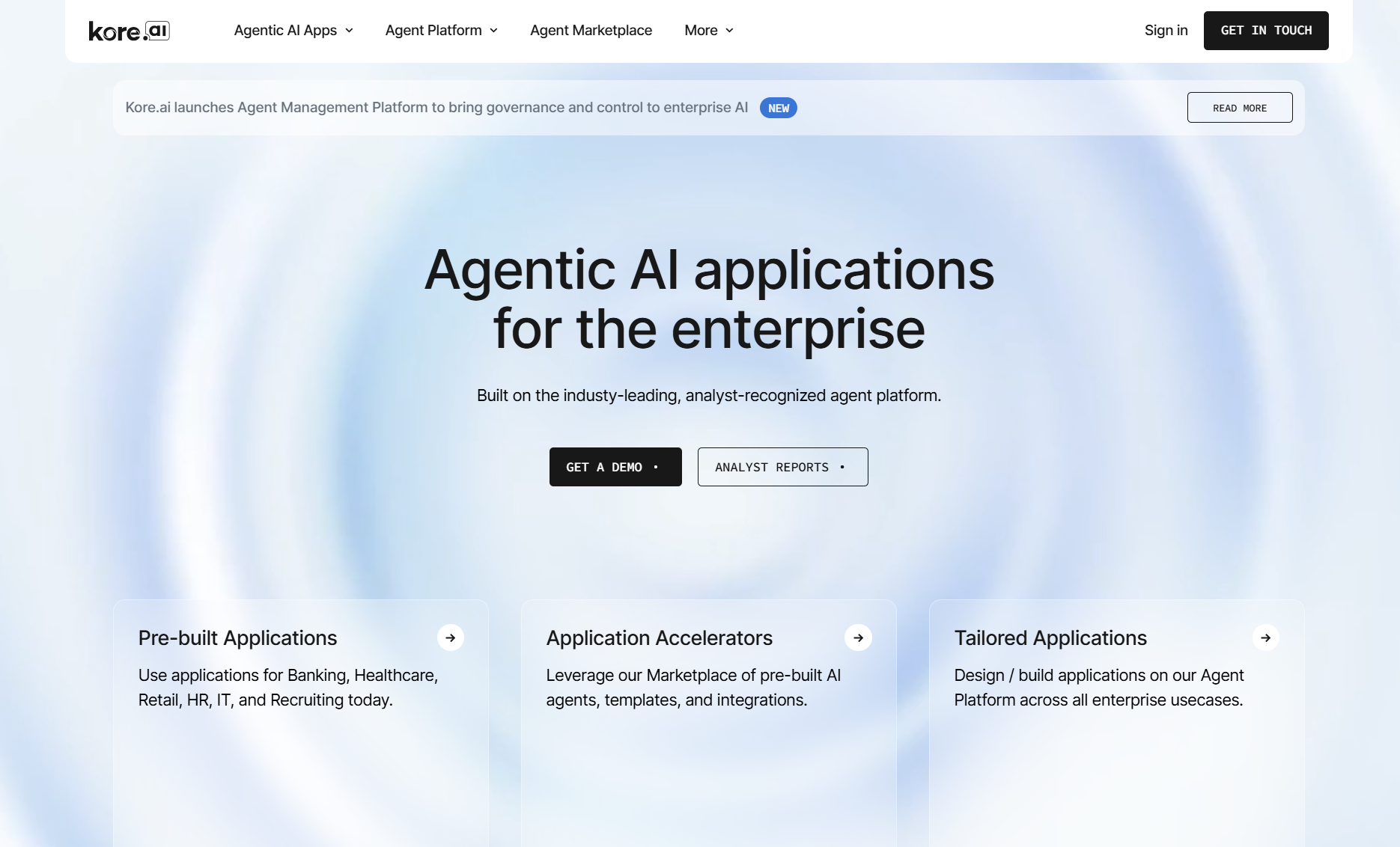Click the blue NEW badge
Screen dimensions: 1400x847
[778, 108]
